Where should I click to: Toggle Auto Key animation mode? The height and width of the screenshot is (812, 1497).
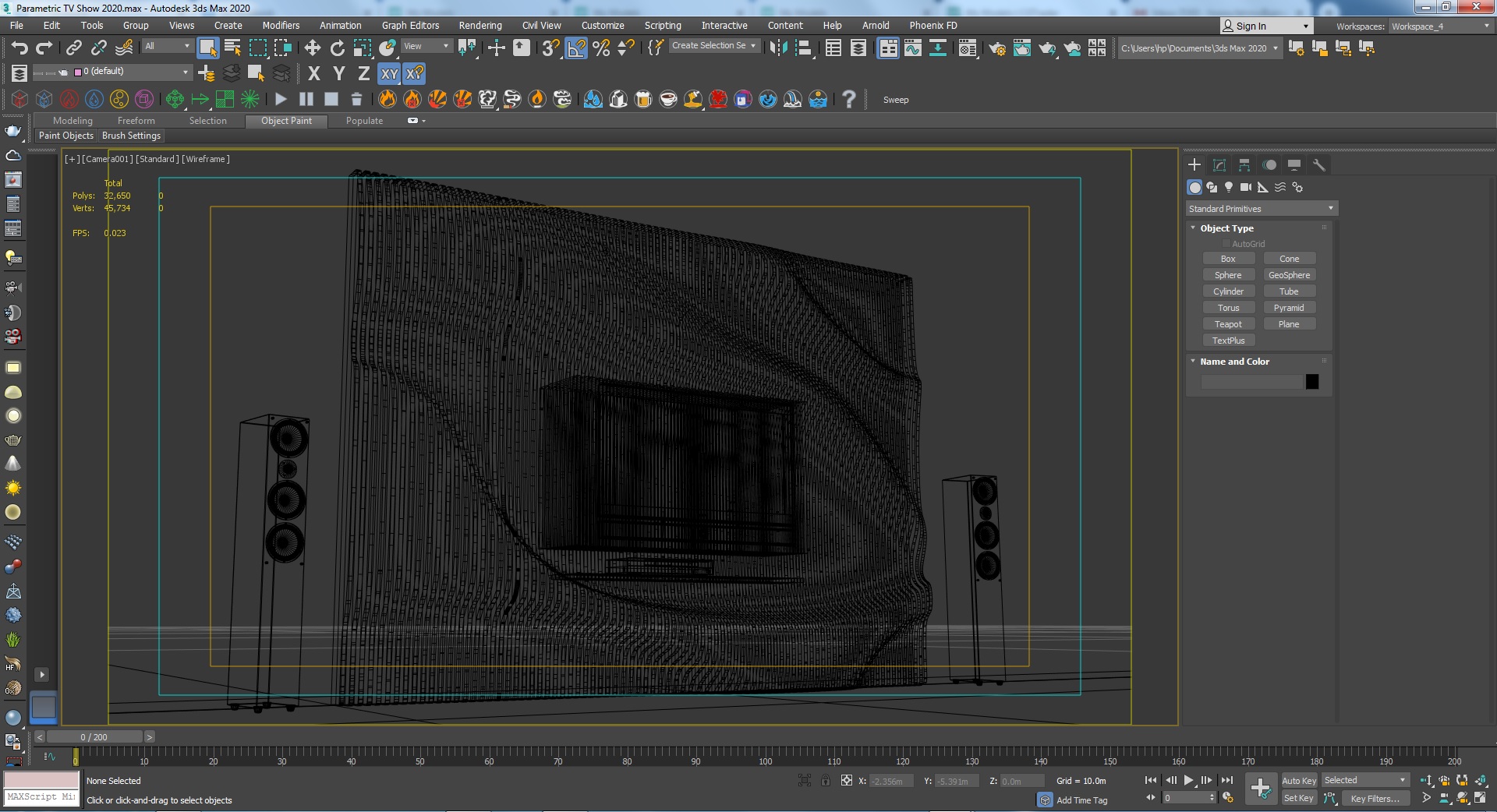(x=1298, y=780)
